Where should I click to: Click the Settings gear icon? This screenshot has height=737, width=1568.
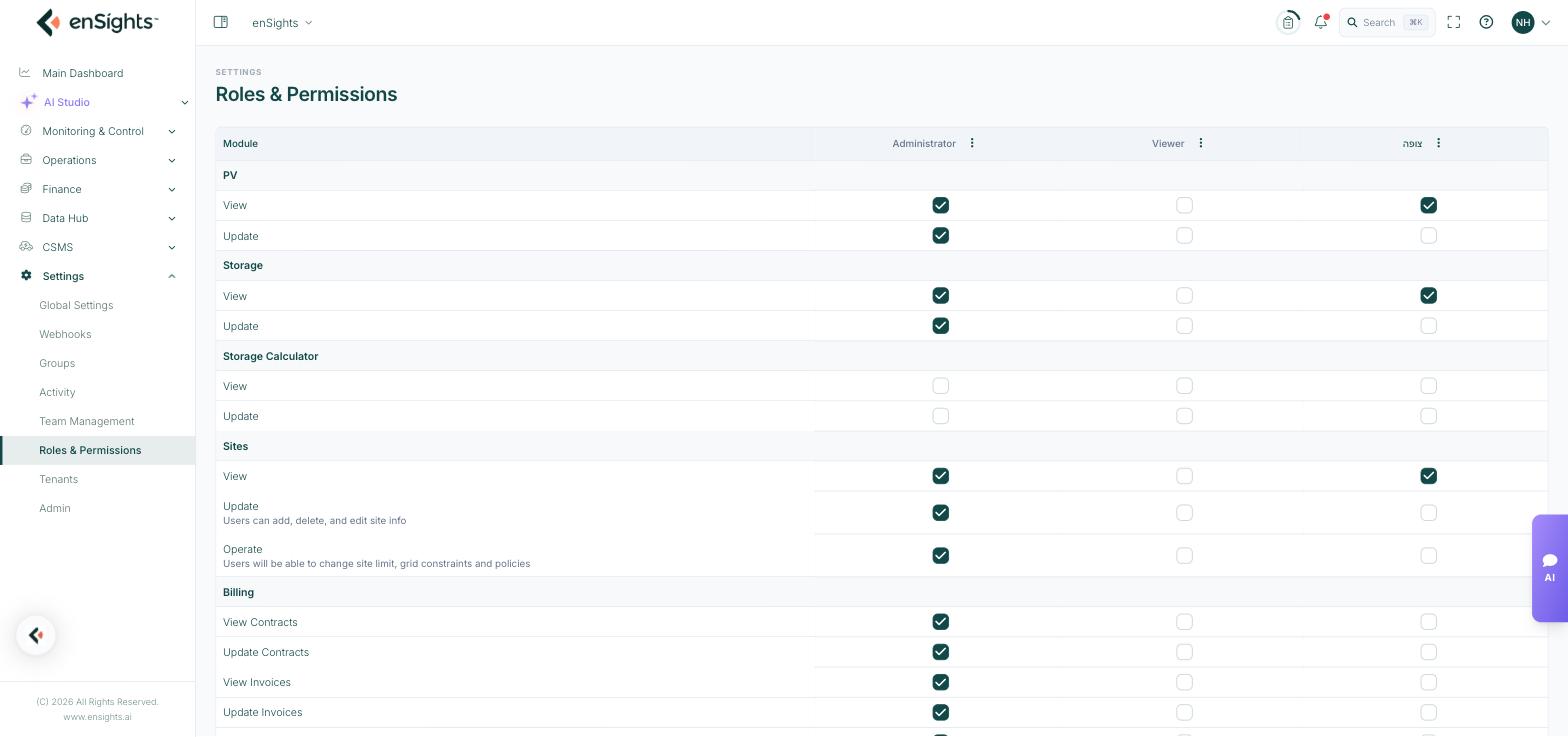pyautogui.click(x=26, y=276)
